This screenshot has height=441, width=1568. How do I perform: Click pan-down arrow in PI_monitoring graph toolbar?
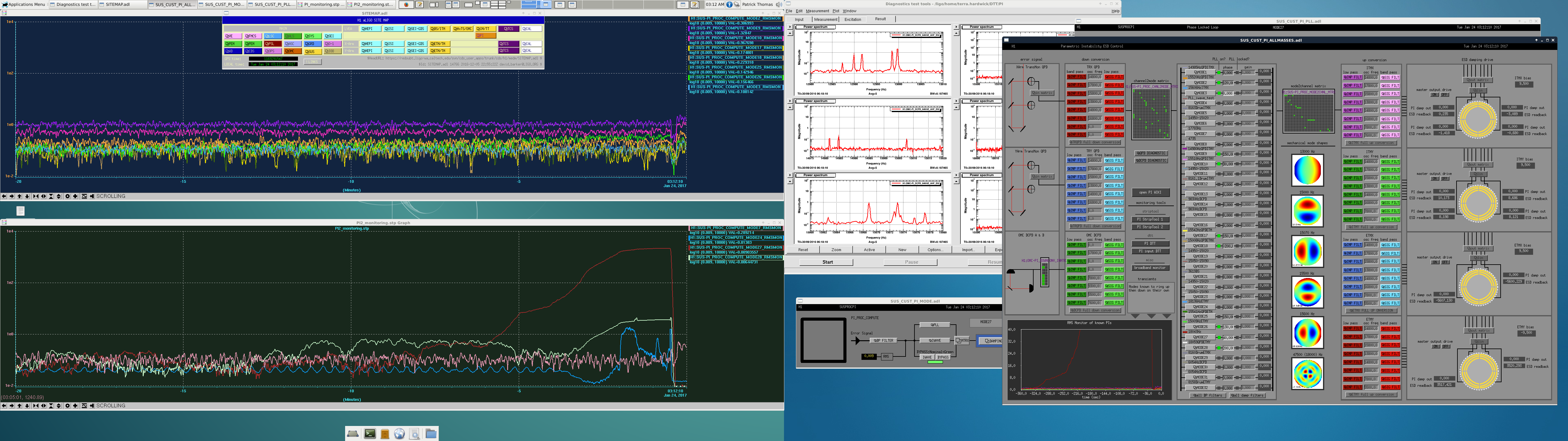[x=27, y=196]
